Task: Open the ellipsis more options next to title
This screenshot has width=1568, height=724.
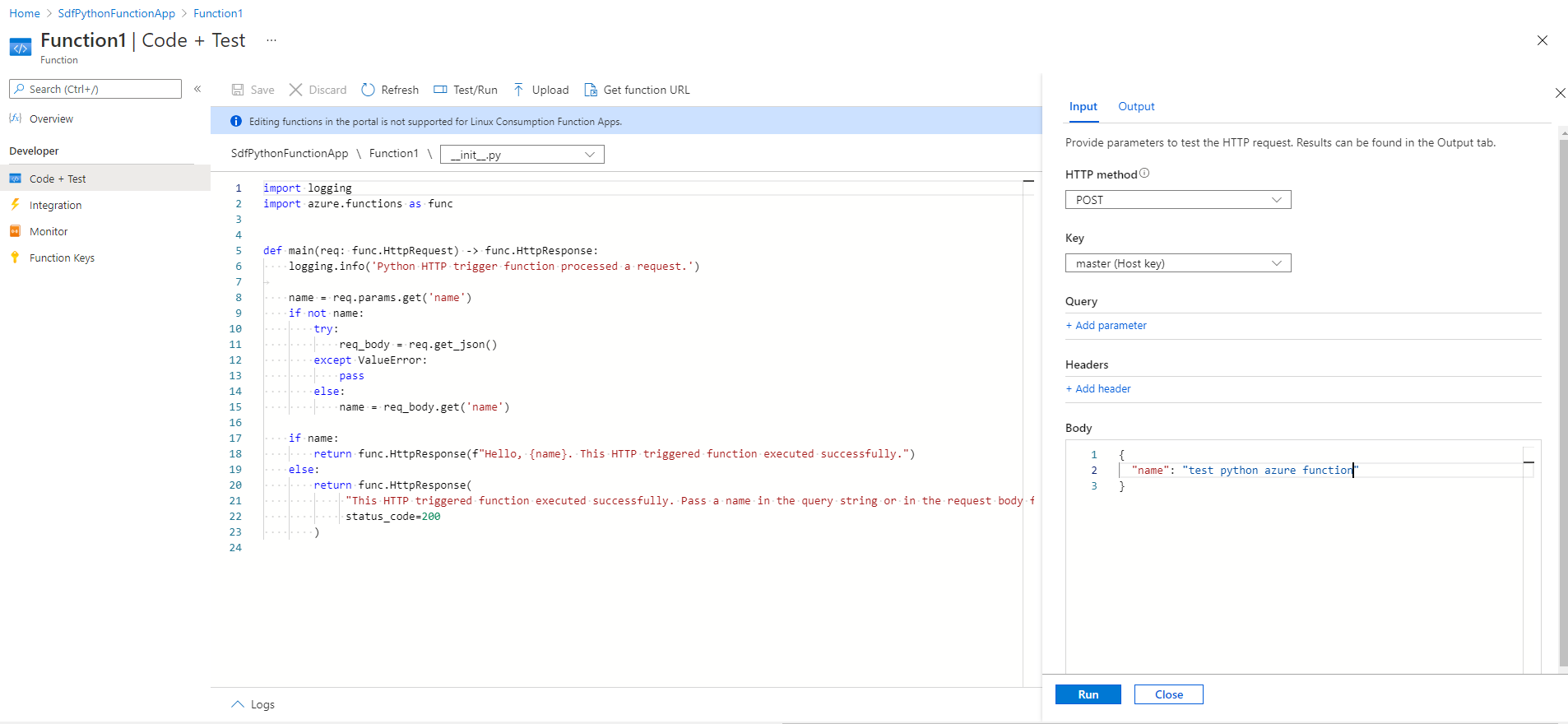Action: point(271,40)
